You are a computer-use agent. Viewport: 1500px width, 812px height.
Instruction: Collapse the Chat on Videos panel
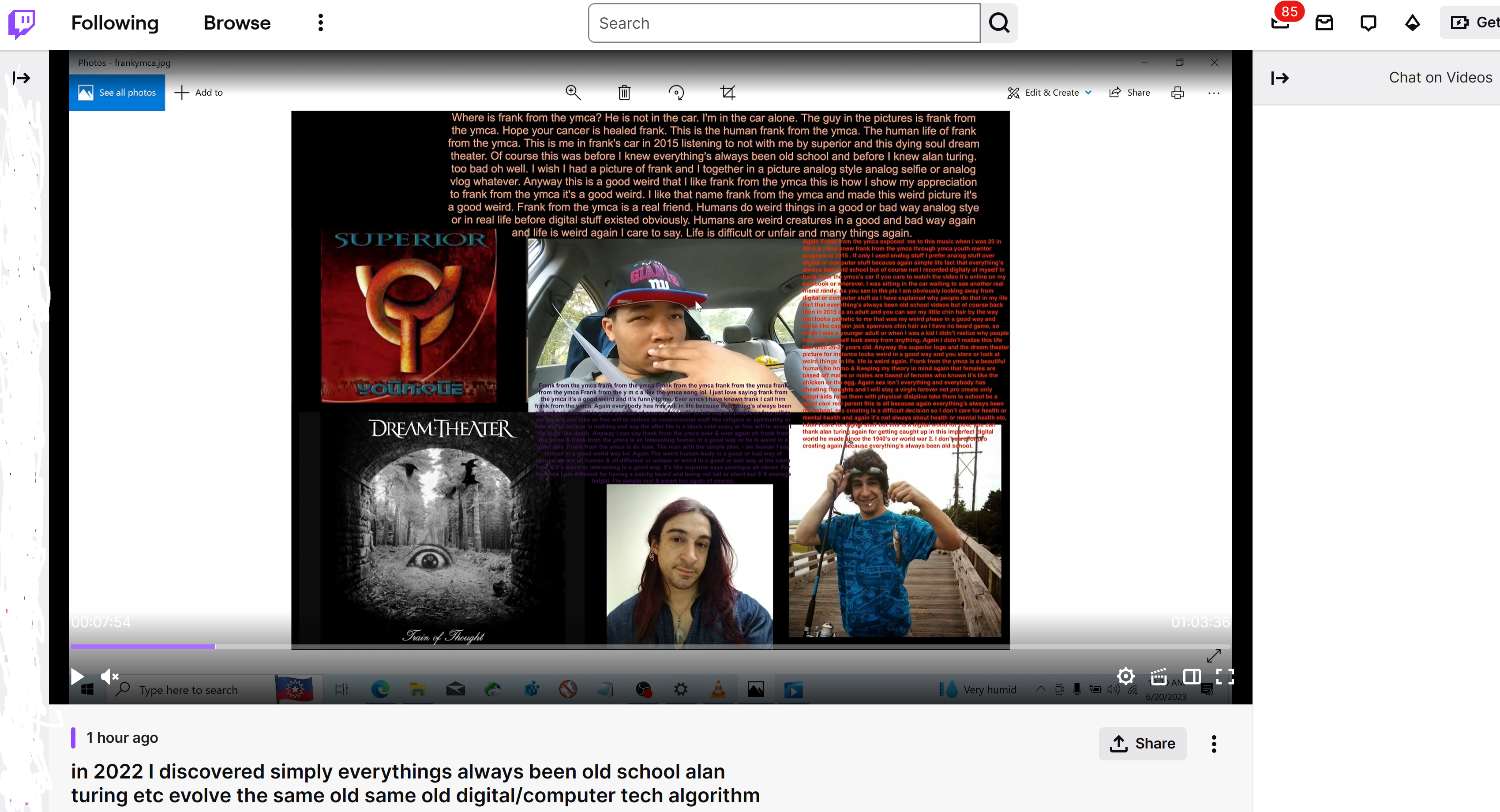click(x=1280, y=78)
